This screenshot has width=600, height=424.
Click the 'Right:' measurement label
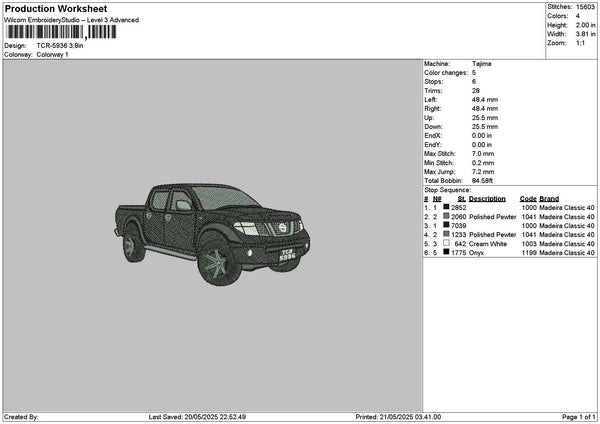(x=432, y=109)
